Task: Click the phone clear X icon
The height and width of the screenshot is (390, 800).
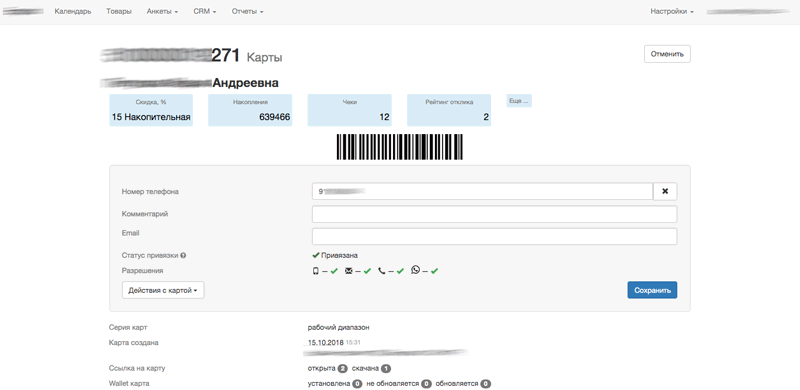Action: pos(665,191)
